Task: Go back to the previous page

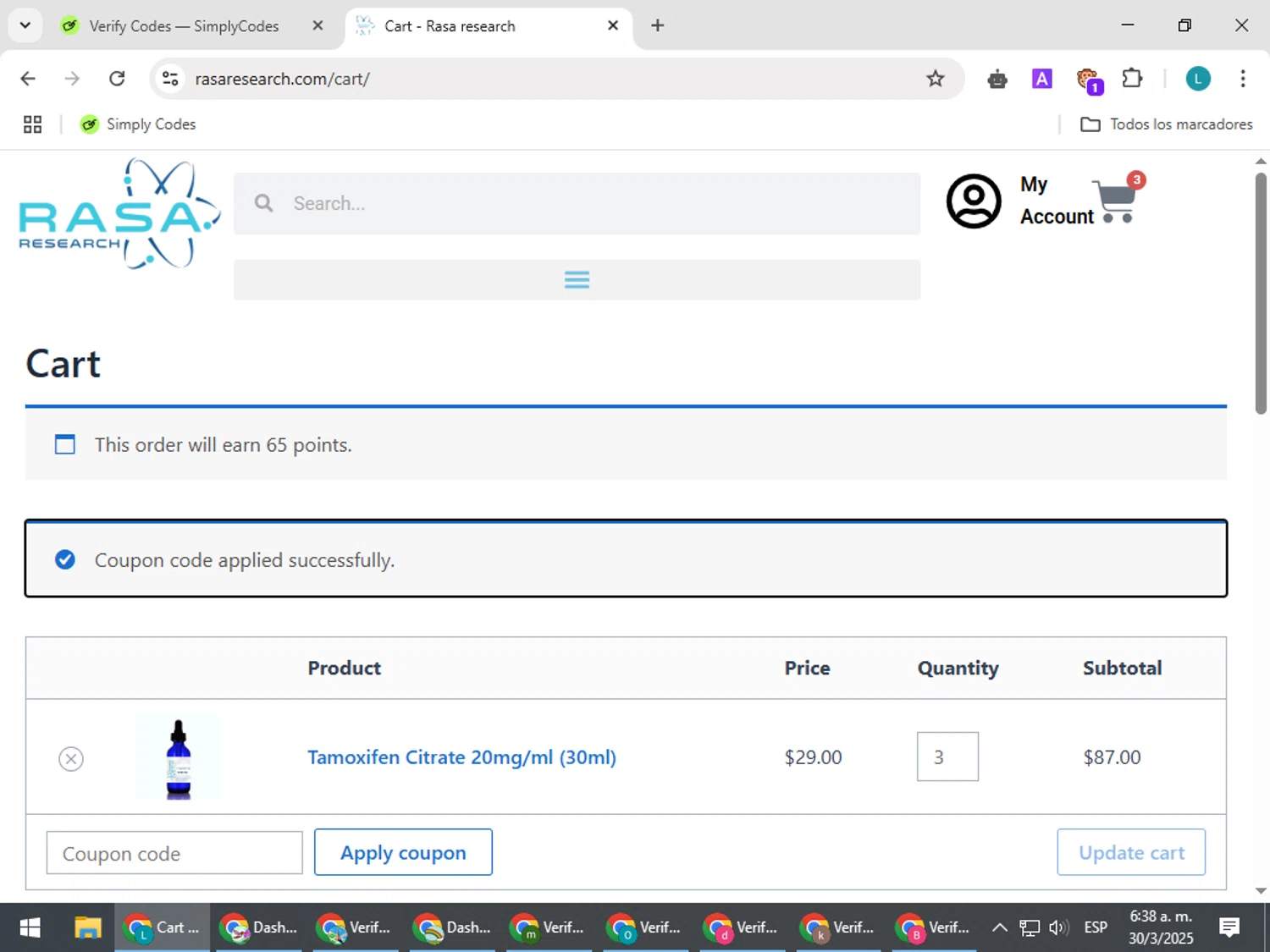Action: (x=28, y=79)
